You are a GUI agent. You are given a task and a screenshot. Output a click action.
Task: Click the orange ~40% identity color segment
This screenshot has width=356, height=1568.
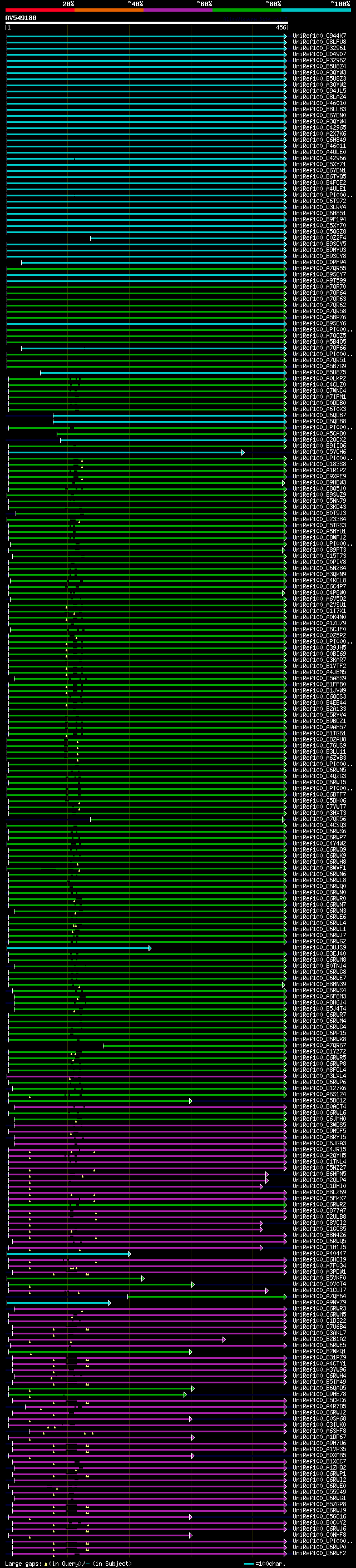coord(109,11)
